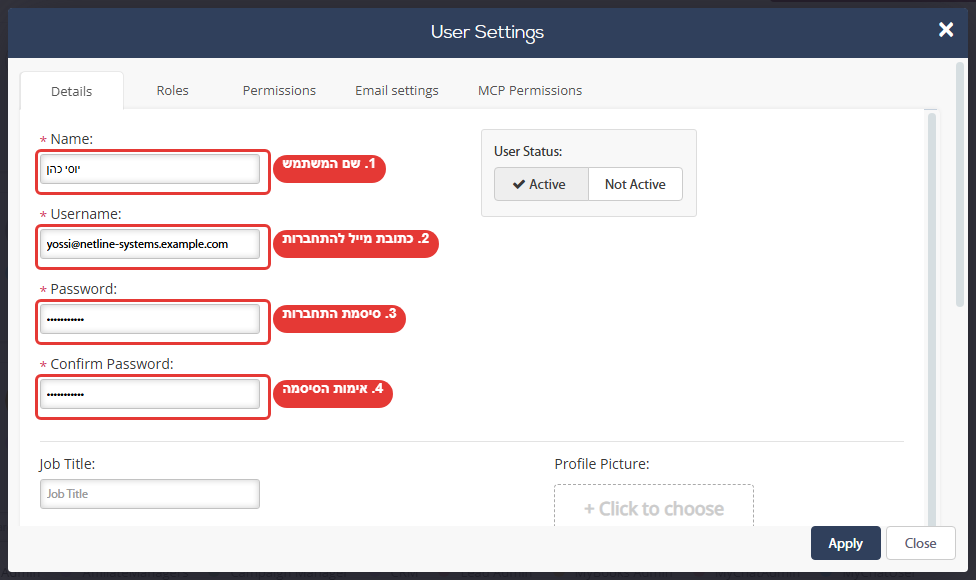Click the User Status label

[x=528, y=151]
